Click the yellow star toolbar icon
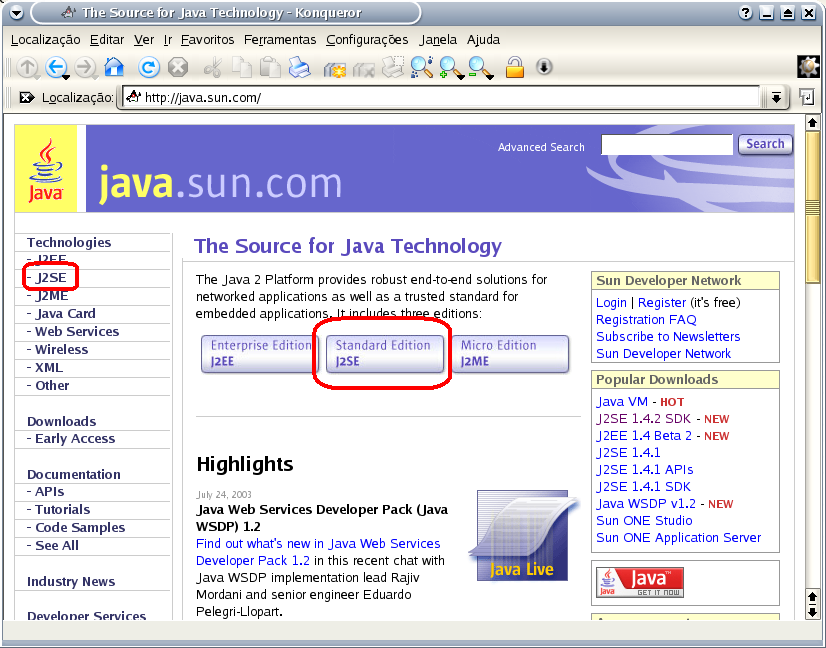This screenshot has height=648, width=826. 334,68
